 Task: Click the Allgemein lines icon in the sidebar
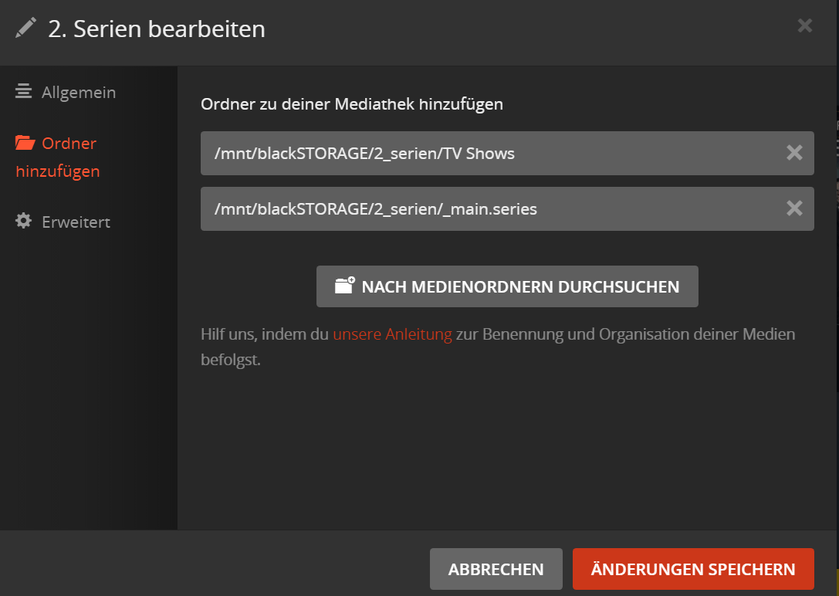click(23, 92)
